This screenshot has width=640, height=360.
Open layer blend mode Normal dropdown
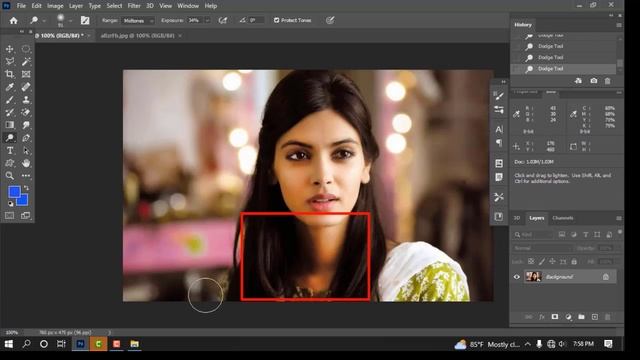pos(542,248)
